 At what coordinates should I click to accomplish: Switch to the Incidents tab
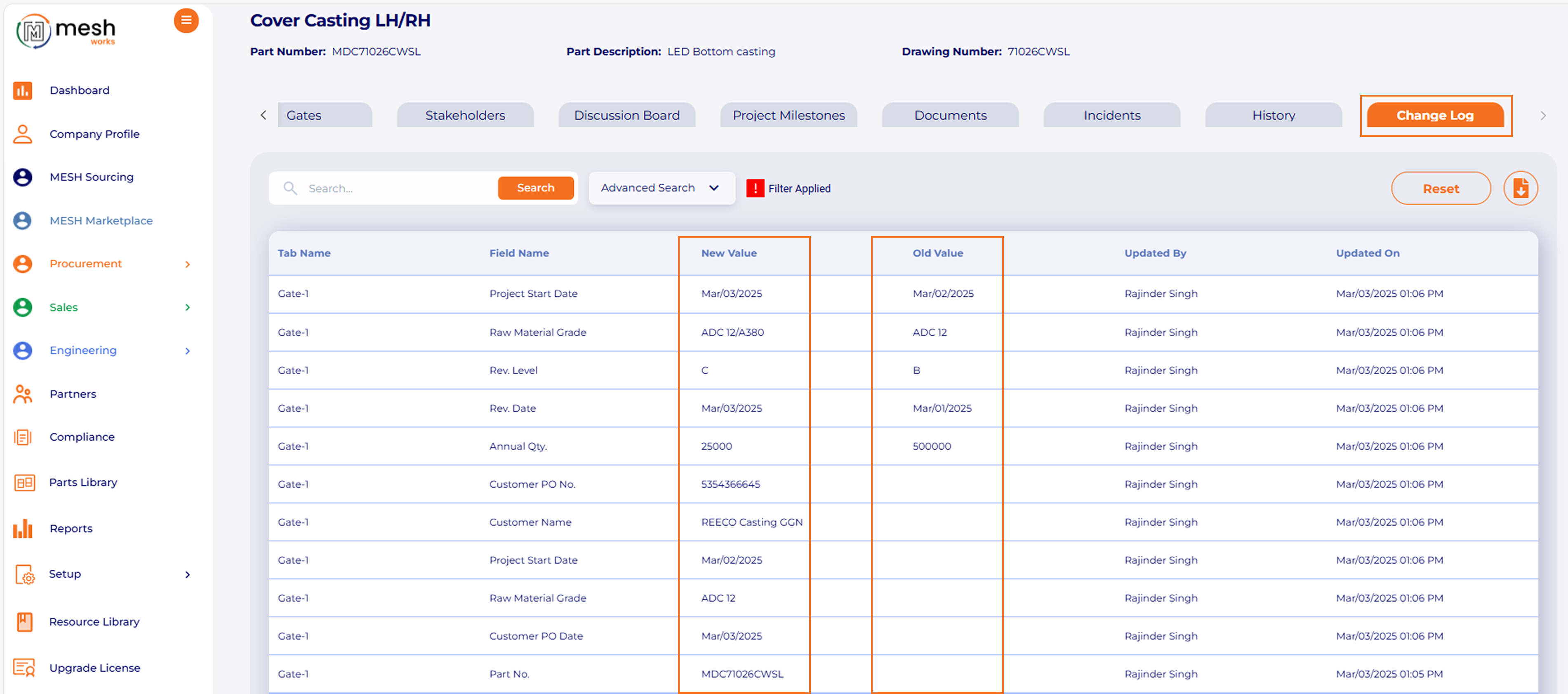pyautogui.click(x=1111, y=115)
